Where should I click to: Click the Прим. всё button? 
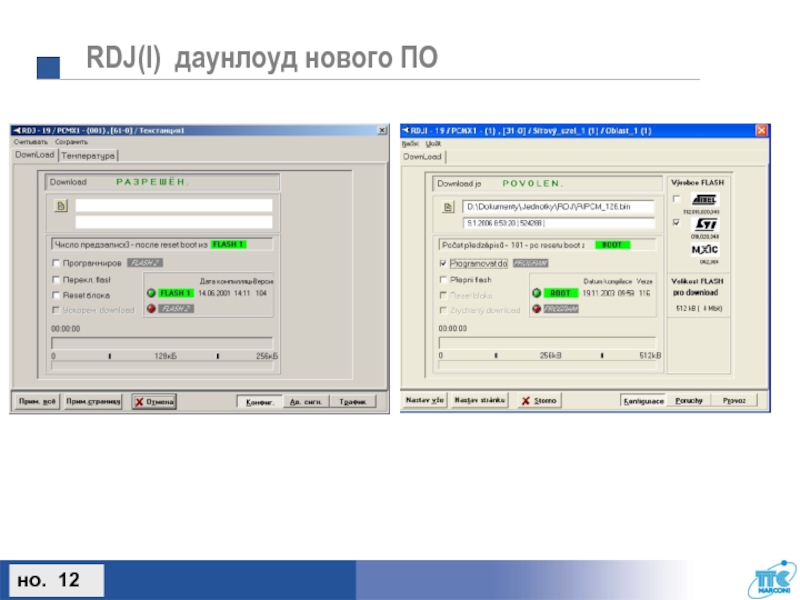point(37,402)
